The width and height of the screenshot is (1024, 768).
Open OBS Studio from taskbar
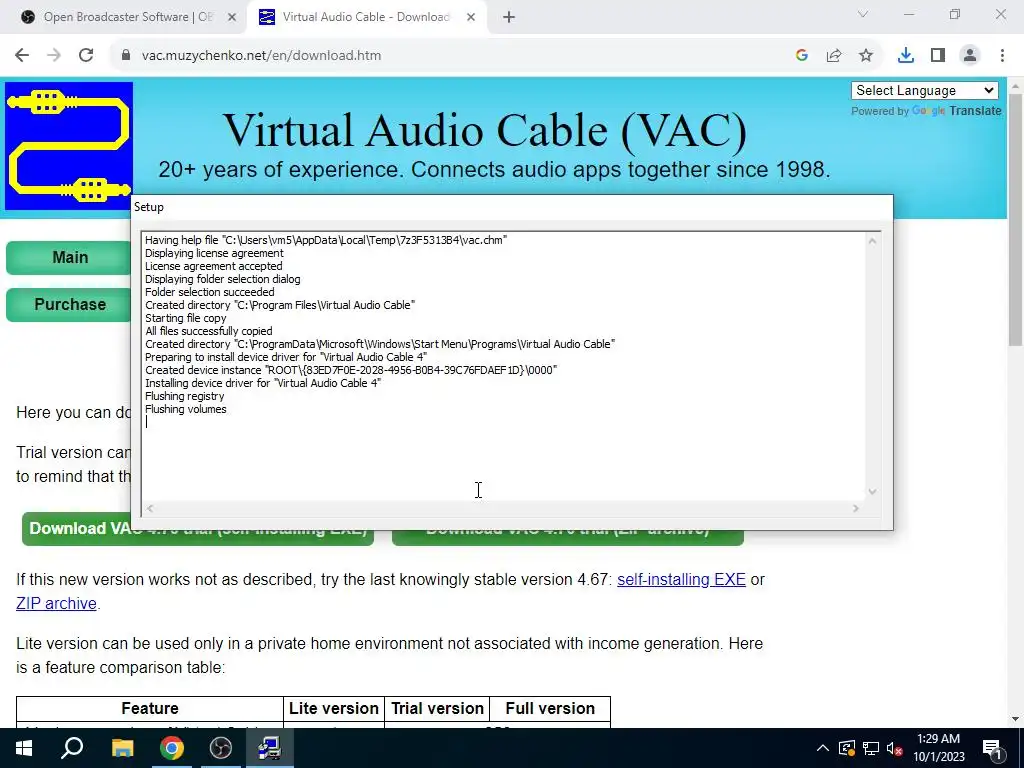click(x=221, y=748)
